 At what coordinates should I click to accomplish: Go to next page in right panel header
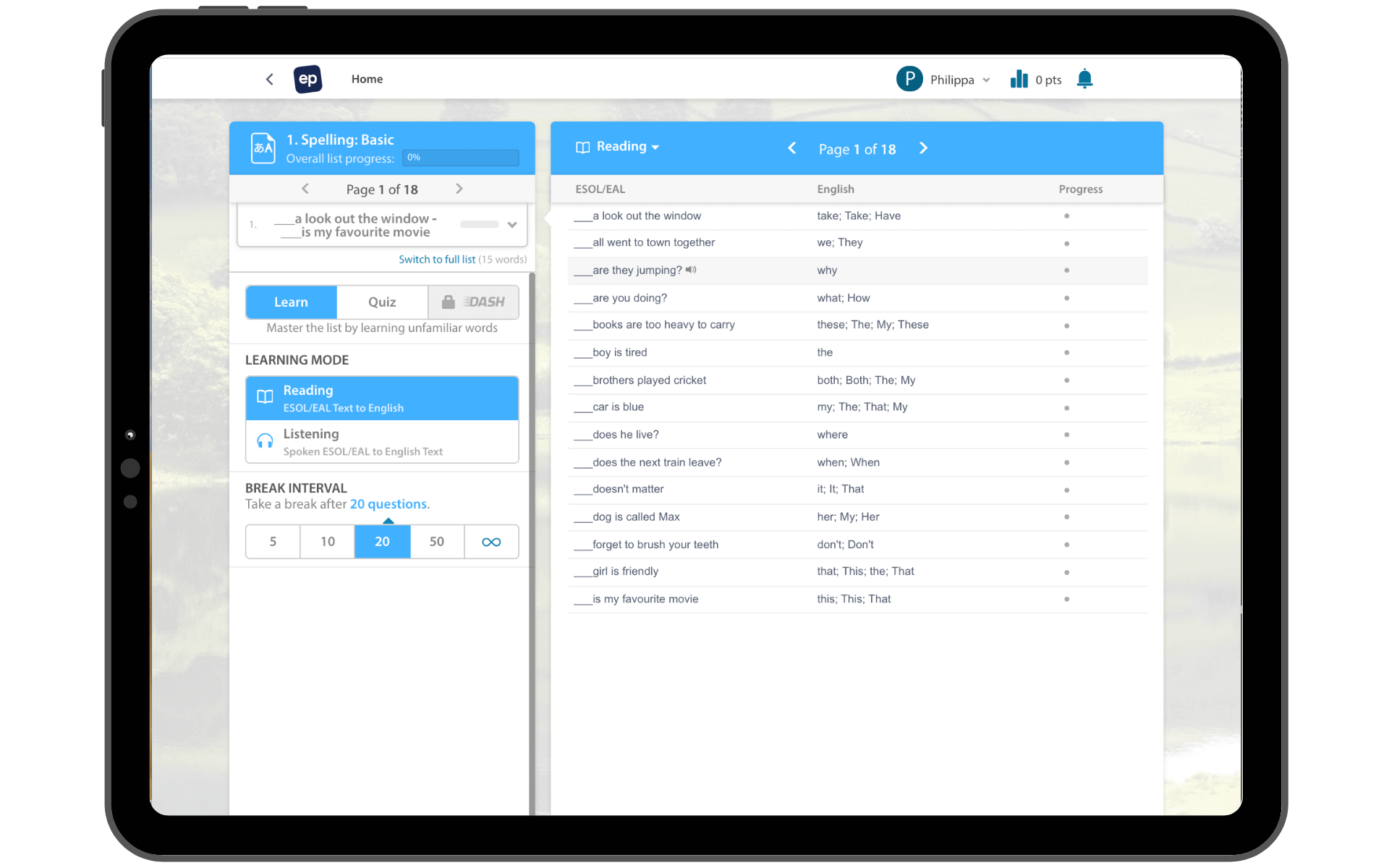(923, 148)
